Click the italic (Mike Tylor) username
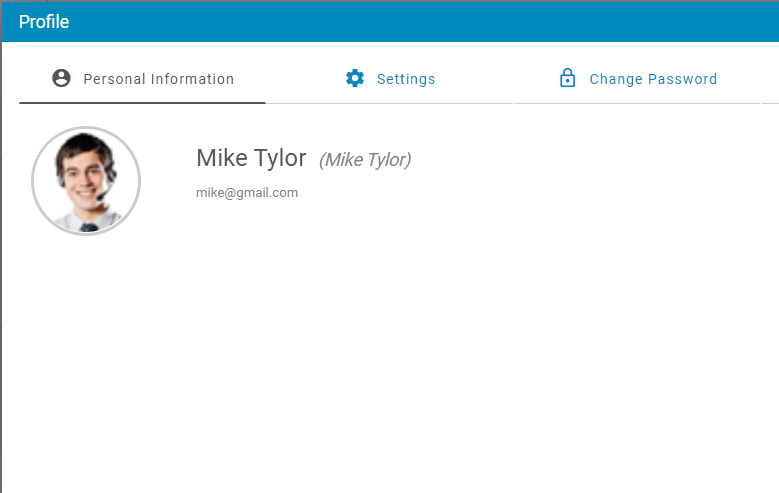Image resolution: width=779 pixels, height=493 pixels. pos(365,160)
